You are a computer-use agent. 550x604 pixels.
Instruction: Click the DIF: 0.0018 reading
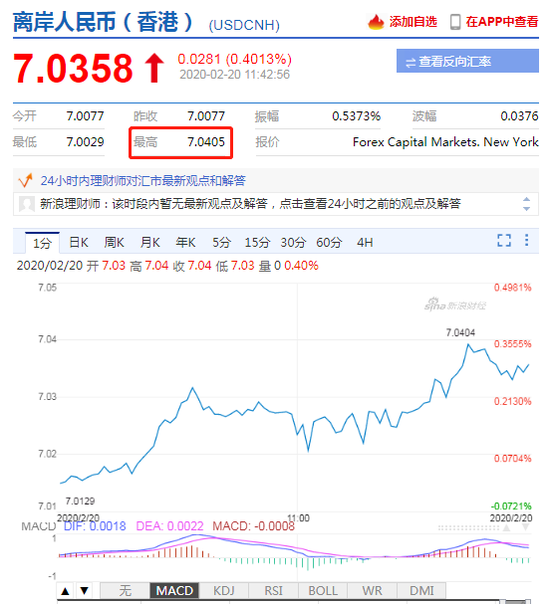pos(95,526)
